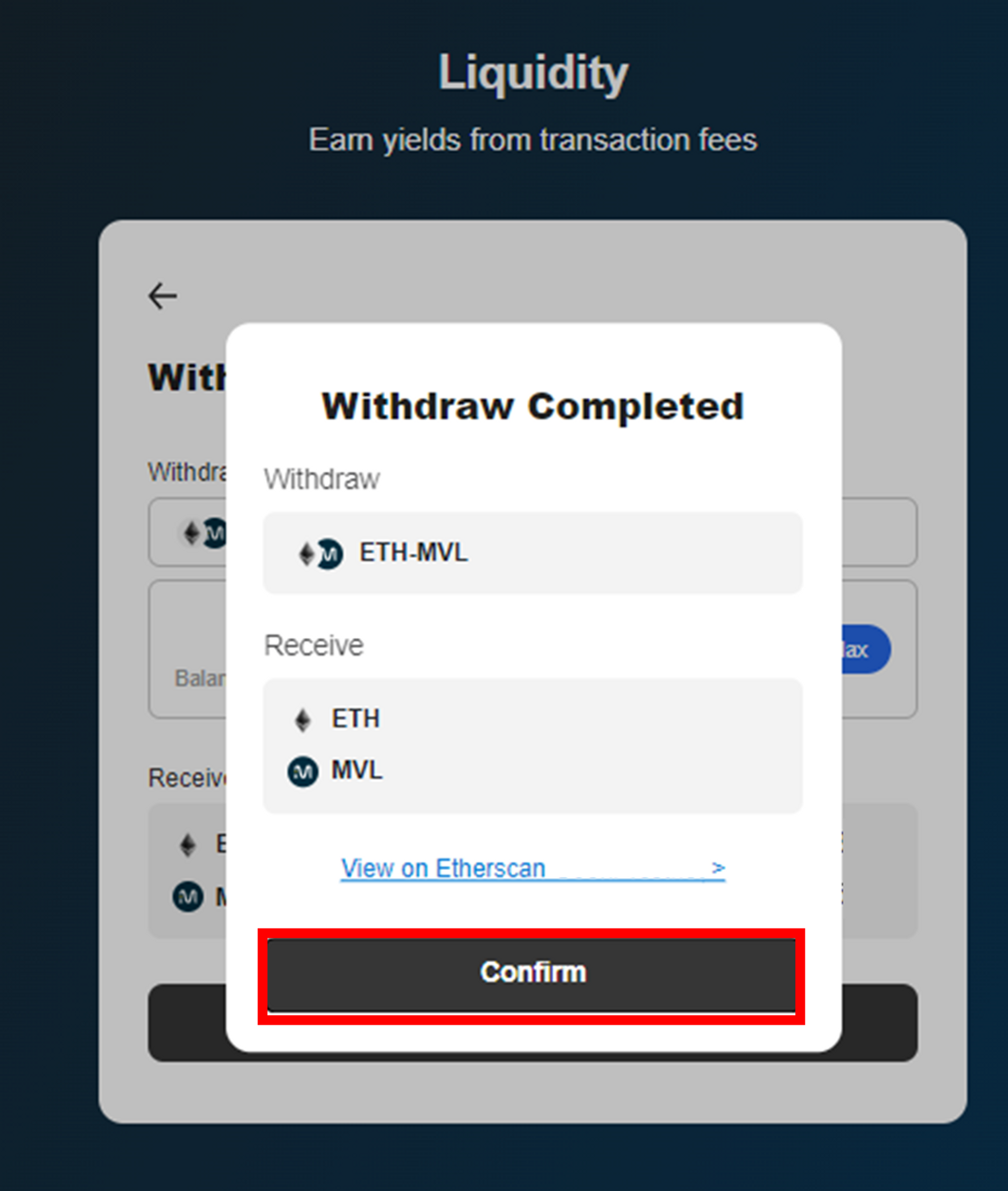Click the Withdraw label in dialog
The image size is (1008, 1191).
pyautogui.click(x=322, y=479)
